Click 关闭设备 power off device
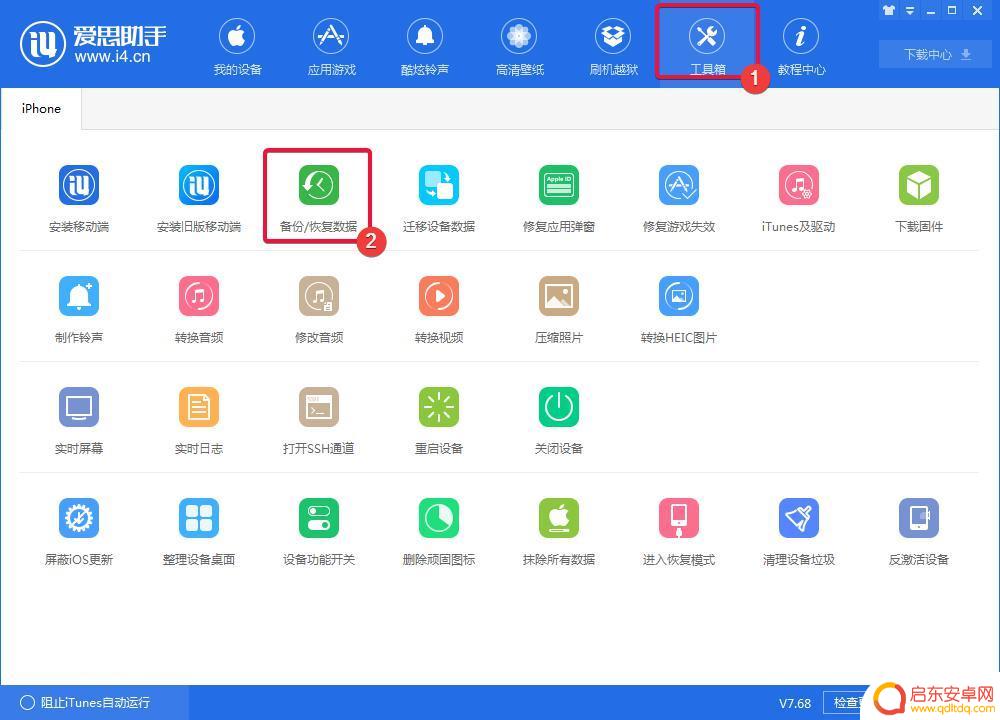Screen dimensions: 1000x720 559,420
